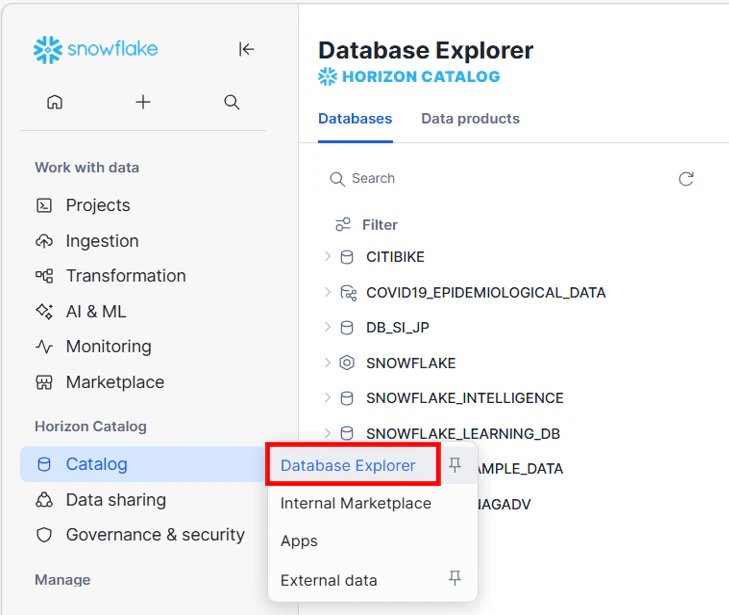Click the SNOWFLAKE_INTELLIGENCE database icon
Viewport: 729px width, 615px height.
(x=347, y=398)
